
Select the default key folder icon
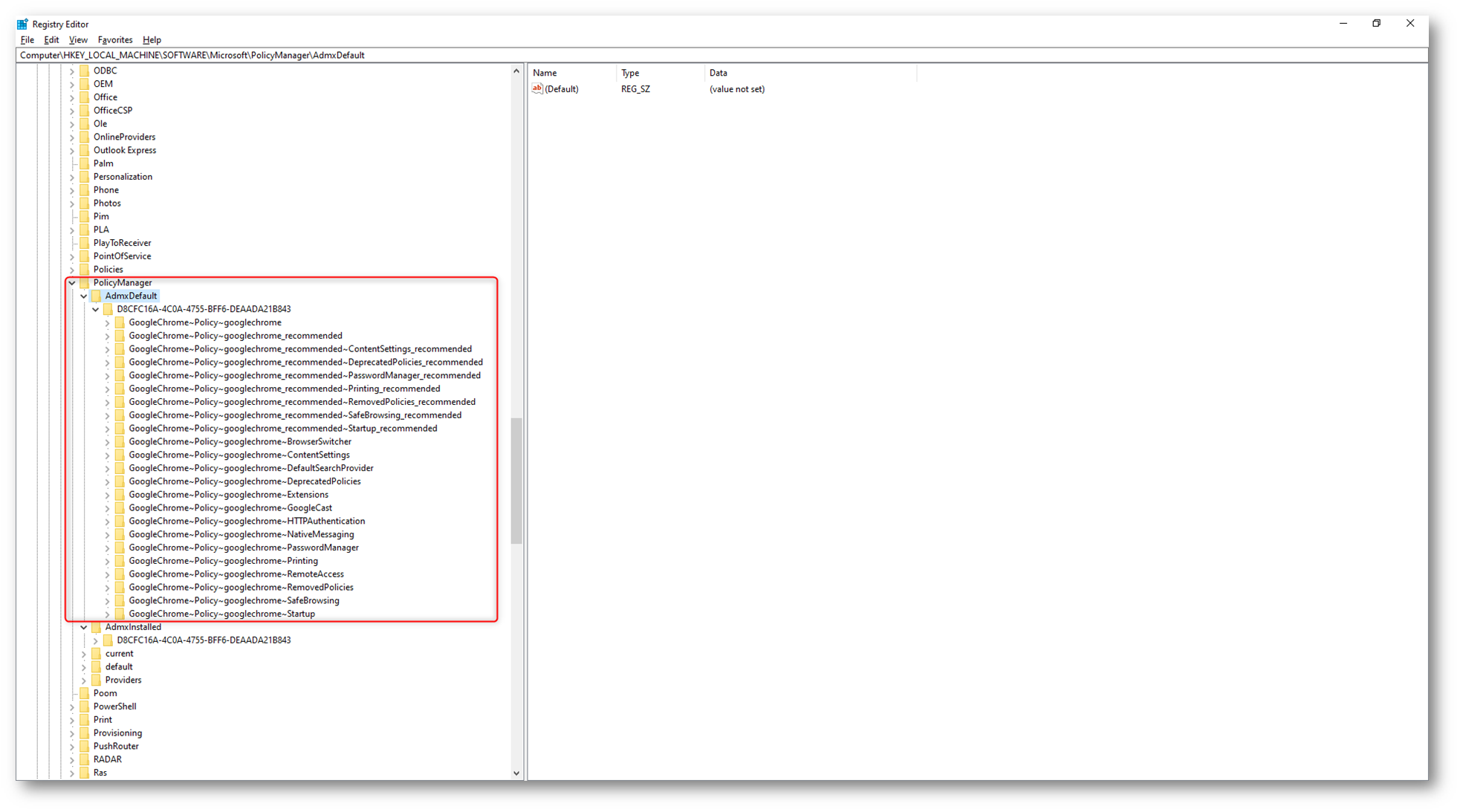coord(97,667)
